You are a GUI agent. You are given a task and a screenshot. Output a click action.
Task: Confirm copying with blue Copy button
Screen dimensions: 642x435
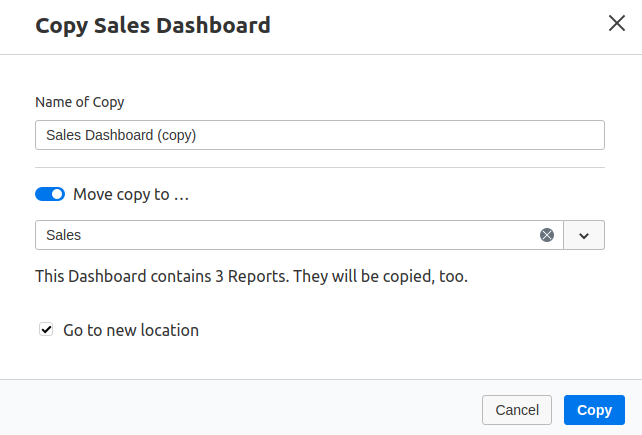(x=594, y=410)
